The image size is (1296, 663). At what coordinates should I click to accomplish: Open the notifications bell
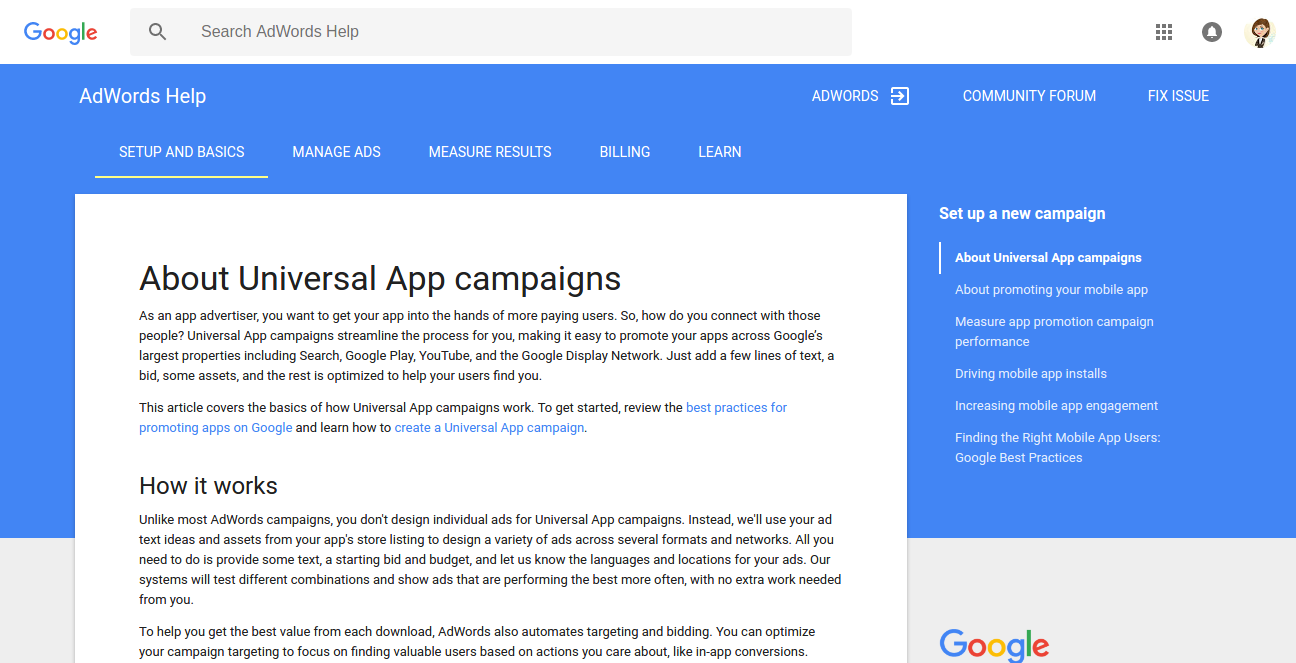click(x=1212, y=32)
